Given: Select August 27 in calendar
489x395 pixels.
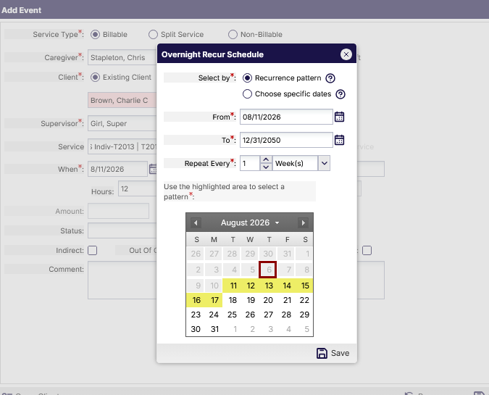Looking at the screenshot, I should click(268, 315).
